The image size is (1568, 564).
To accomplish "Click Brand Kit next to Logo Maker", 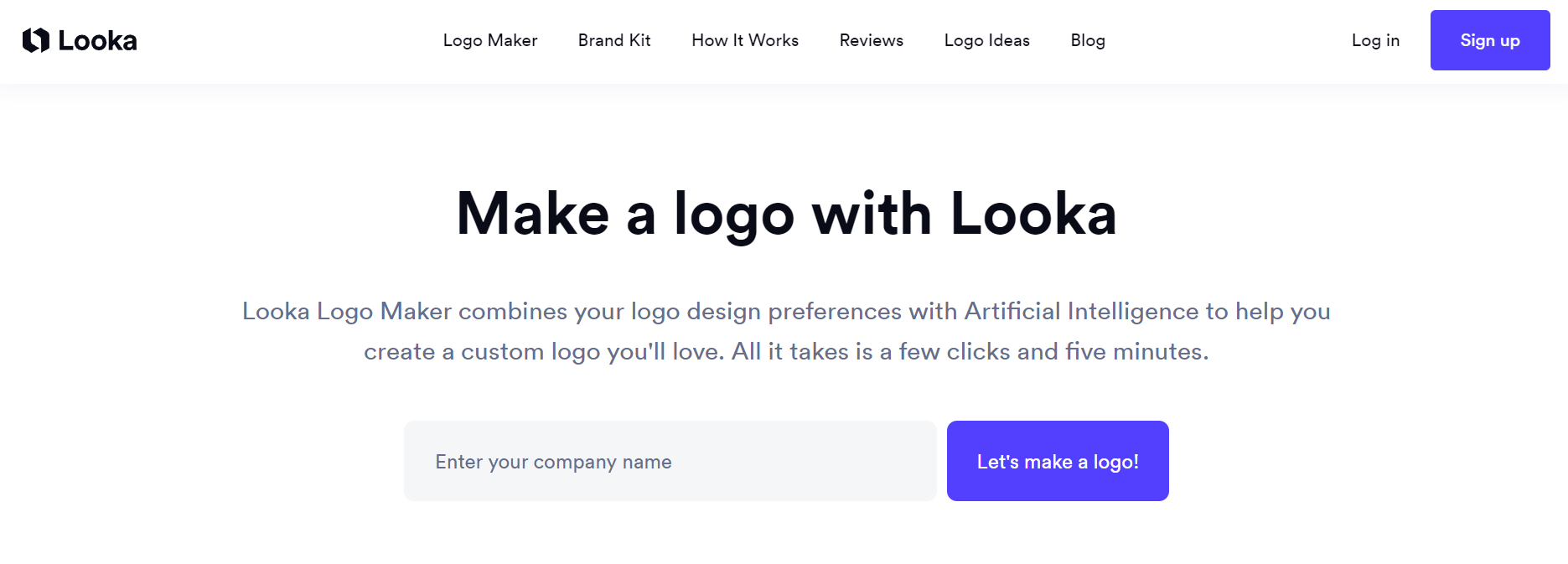I will [614, 40].
